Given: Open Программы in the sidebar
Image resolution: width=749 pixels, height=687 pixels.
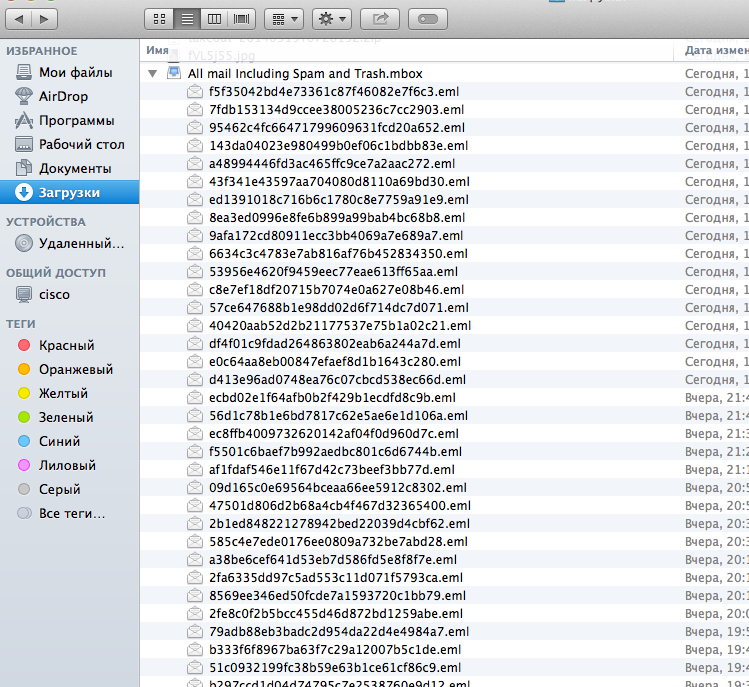Looking at the screenshot, I should pyautogui.click(x=76, y=120).
